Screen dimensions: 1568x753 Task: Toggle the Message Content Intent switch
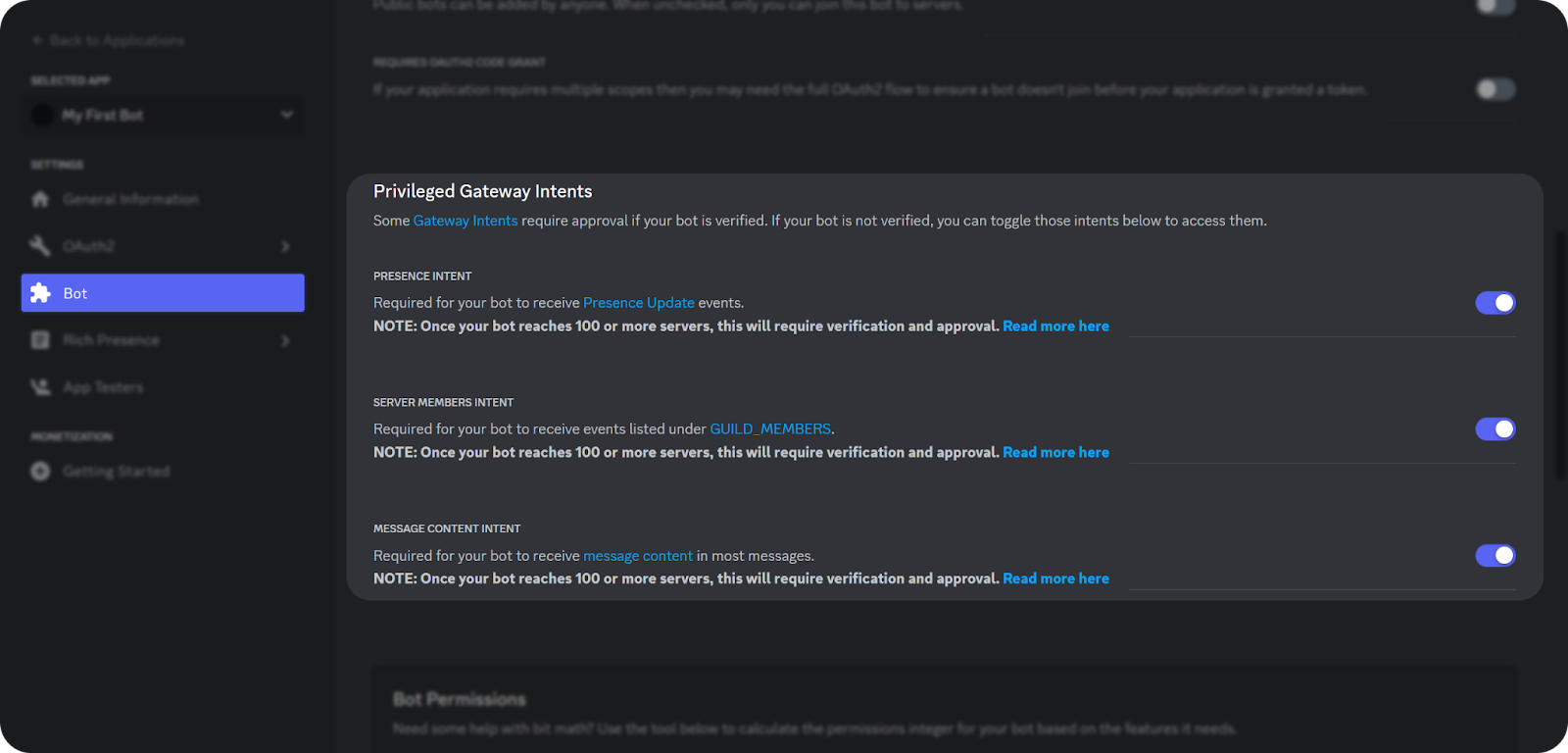click(x=1495, y=556)
